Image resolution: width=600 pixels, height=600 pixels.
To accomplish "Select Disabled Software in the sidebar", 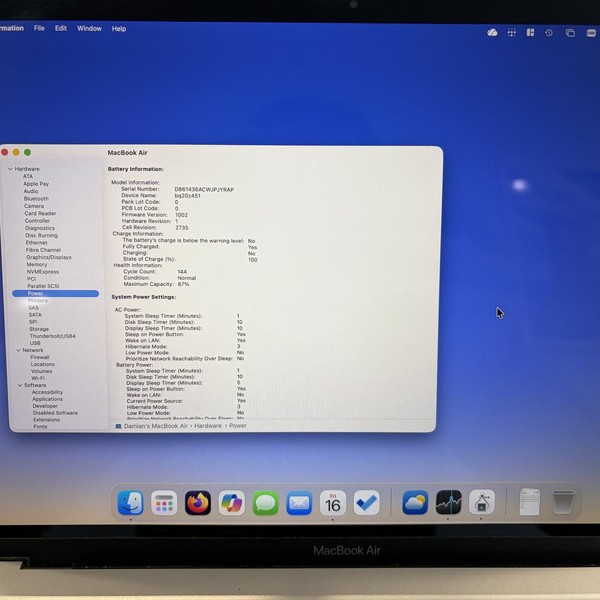I will click(x=55, y=413).
